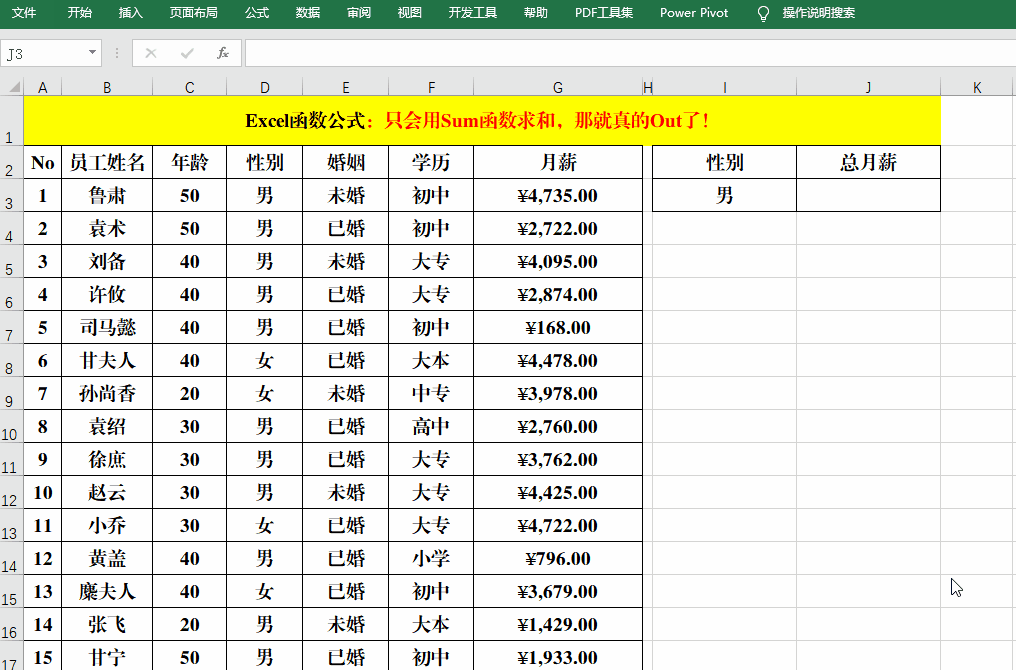
Task: Click the No cell 12
Action: coord(43,559)
